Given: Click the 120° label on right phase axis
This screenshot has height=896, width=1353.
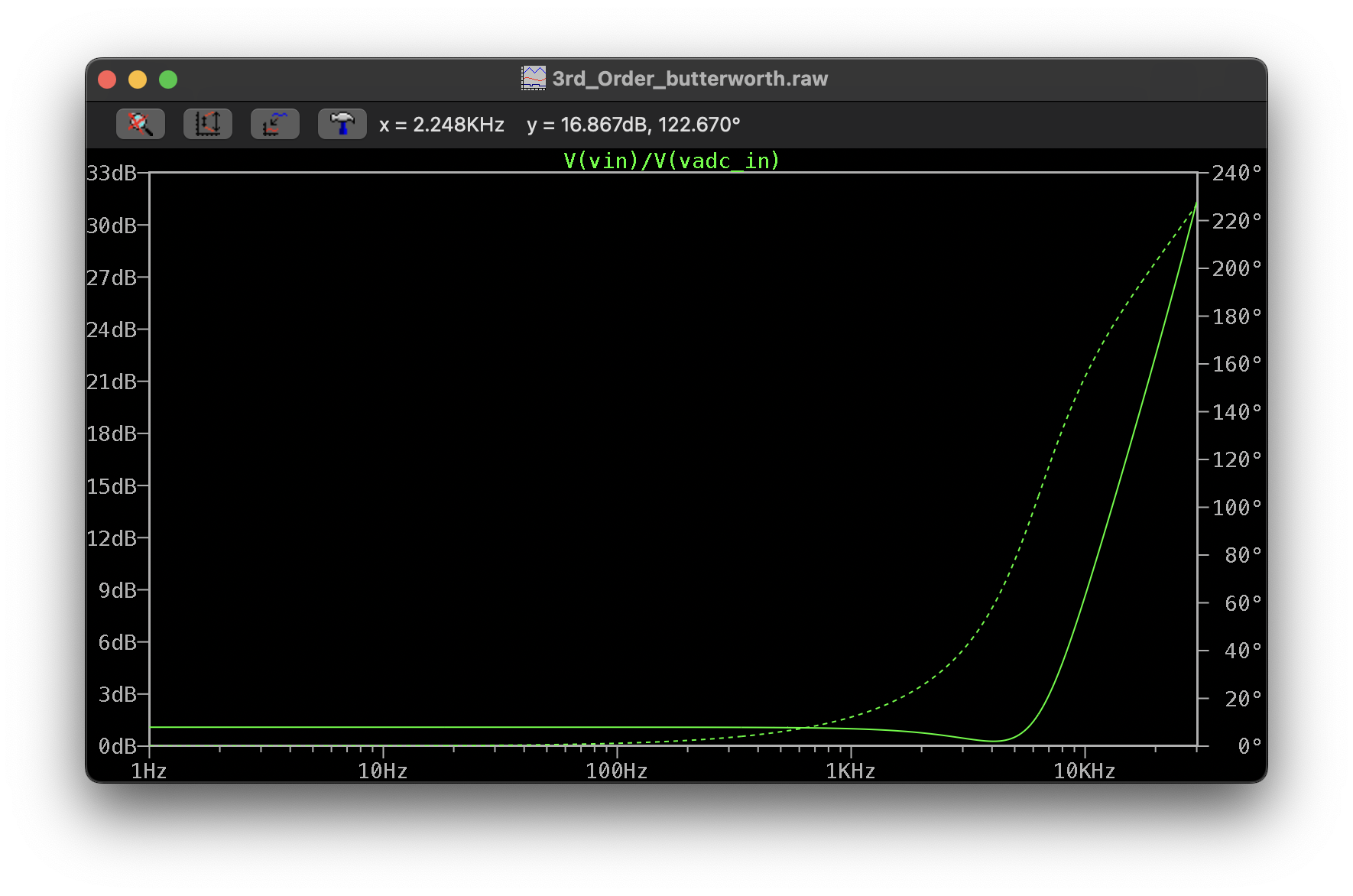Looking at the screenshot, I should point(1236,459).
